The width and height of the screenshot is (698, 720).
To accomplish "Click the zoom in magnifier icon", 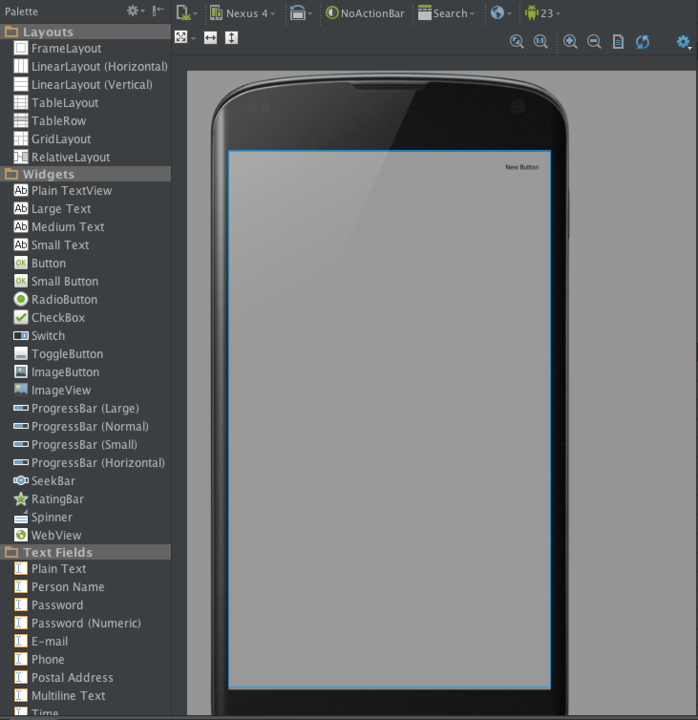I will 570,42.
